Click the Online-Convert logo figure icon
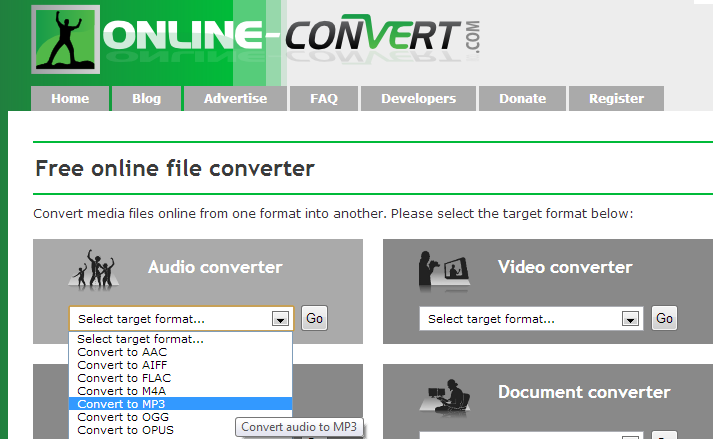 point(65,40)
